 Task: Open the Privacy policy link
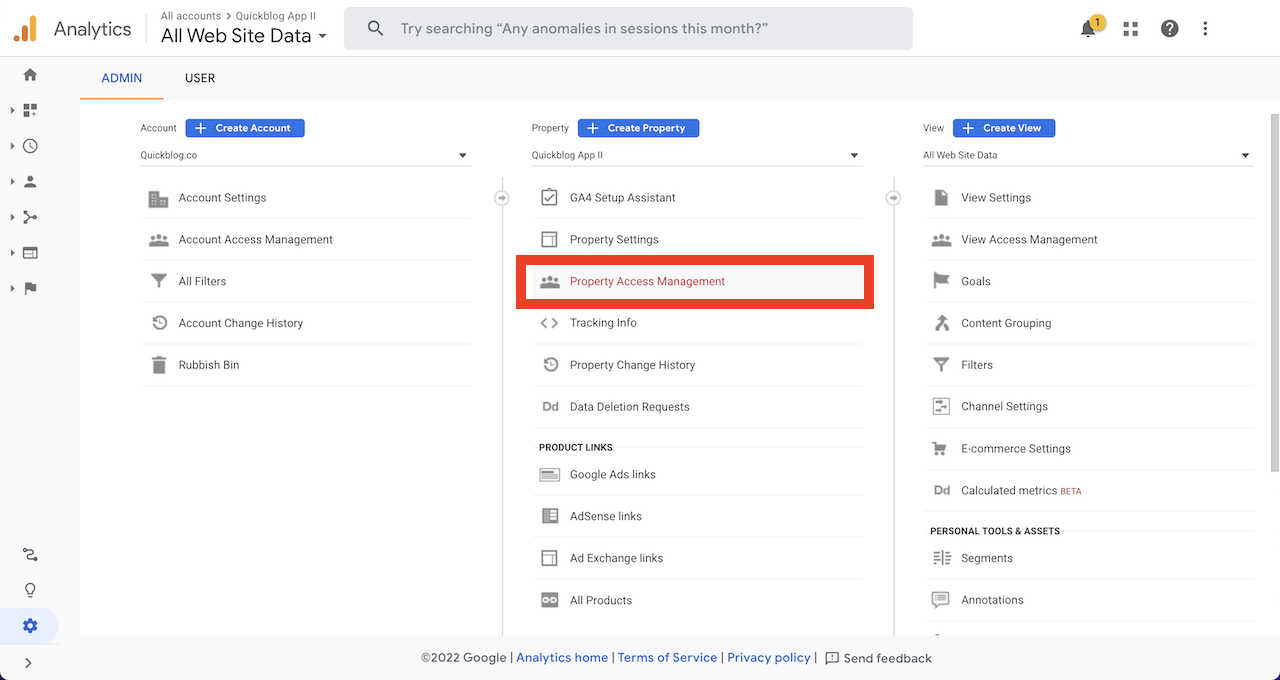pyautogui.click(x=769, y=658)
